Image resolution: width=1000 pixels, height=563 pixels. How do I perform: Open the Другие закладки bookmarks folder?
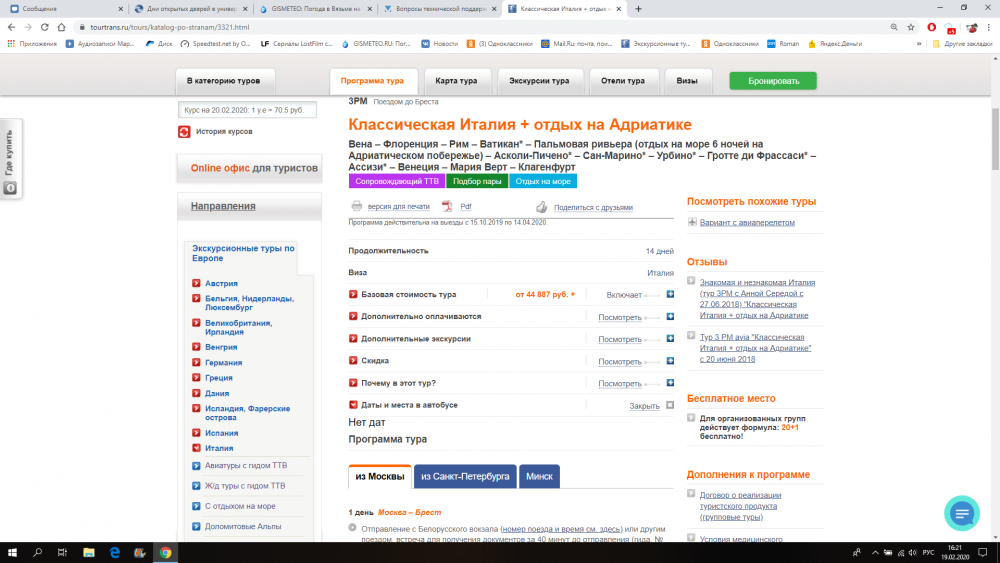tap(962, 44)
